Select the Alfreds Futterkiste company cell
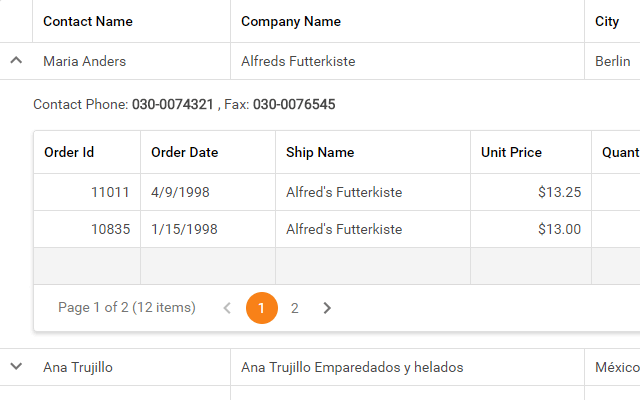640x400 pixels. coord(298,61)
